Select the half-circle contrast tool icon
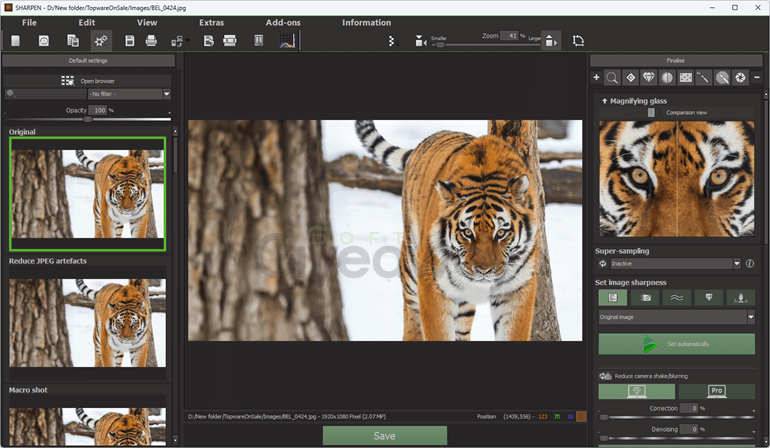 pyautogui.click(x=667, y=78)
